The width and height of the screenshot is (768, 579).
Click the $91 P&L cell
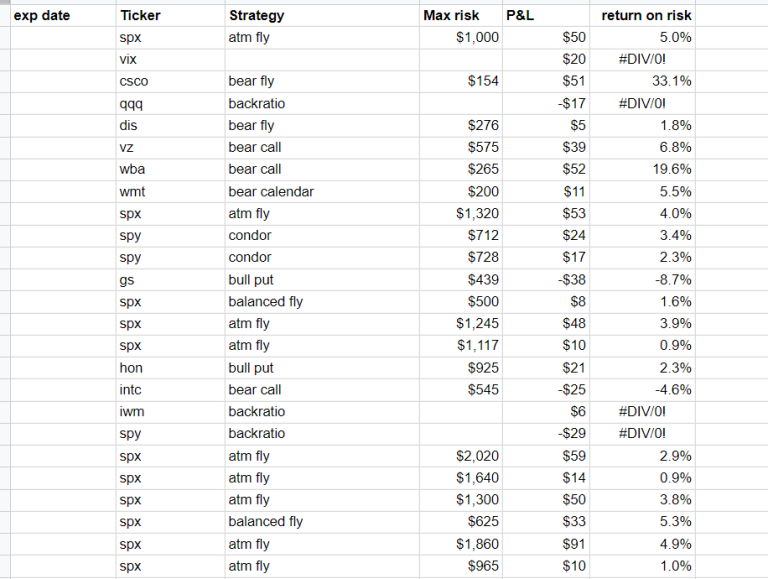(574, 544)
